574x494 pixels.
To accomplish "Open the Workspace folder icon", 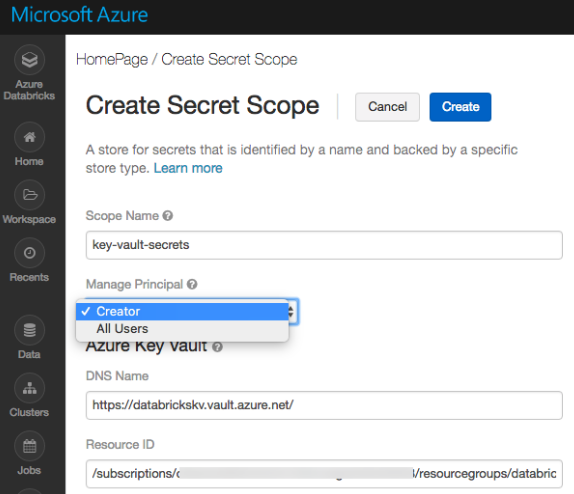I will [29, 195].
